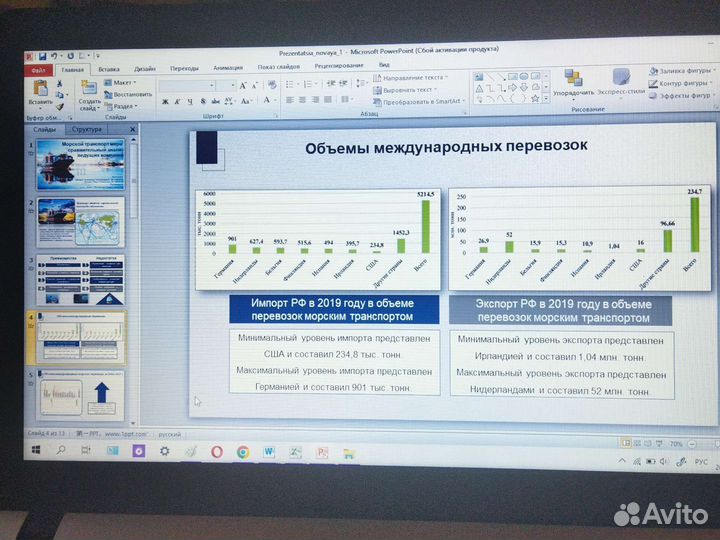Toggle strikethrough (abc) formatting
The height and width of the screenshot is (540, 720).
(216, 101)
